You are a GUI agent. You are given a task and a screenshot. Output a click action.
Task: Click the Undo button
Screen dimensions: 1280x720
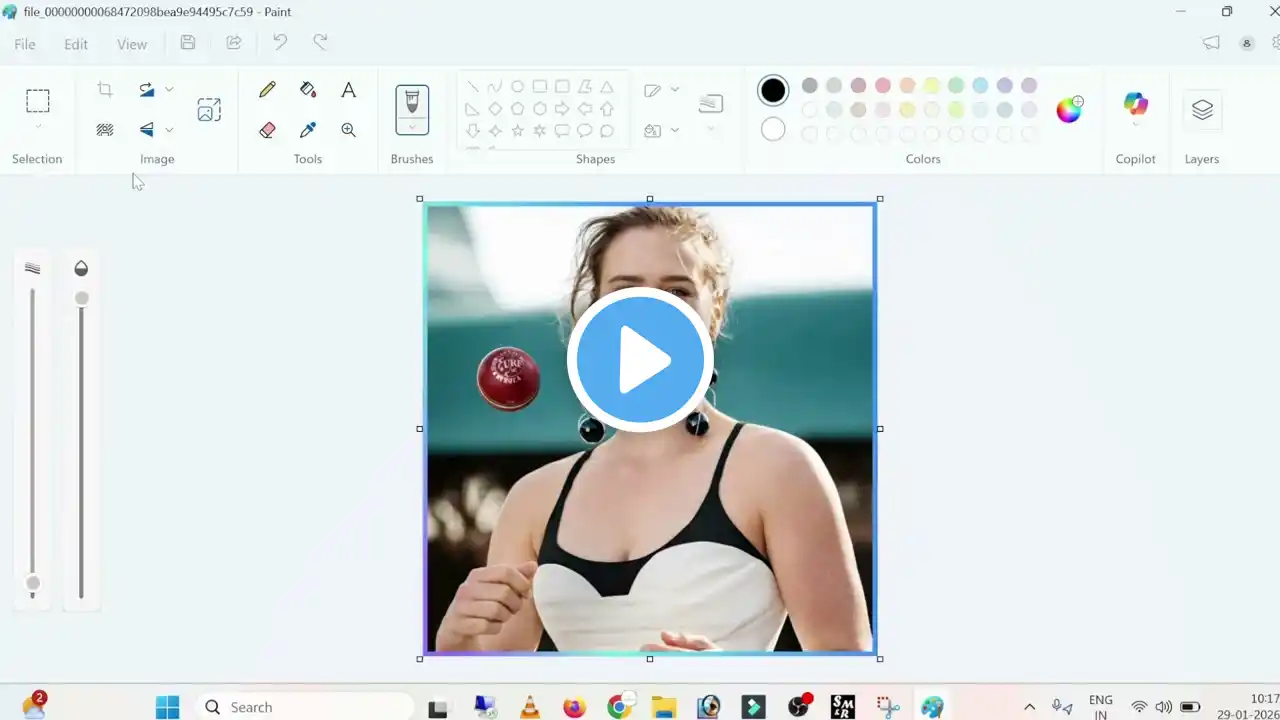click(280, 42)
